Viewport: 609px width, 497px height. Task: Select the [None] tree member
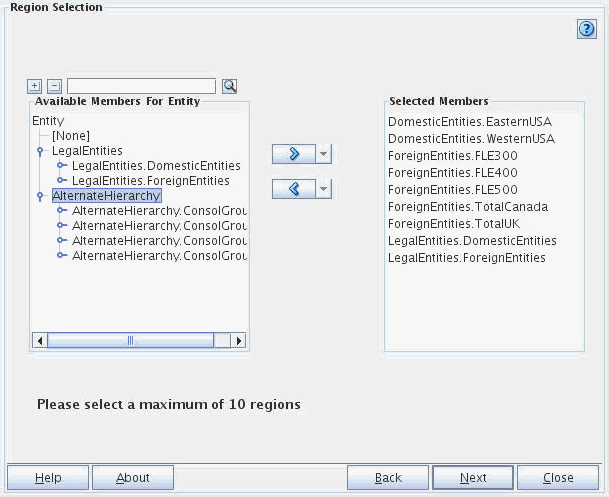71,136
